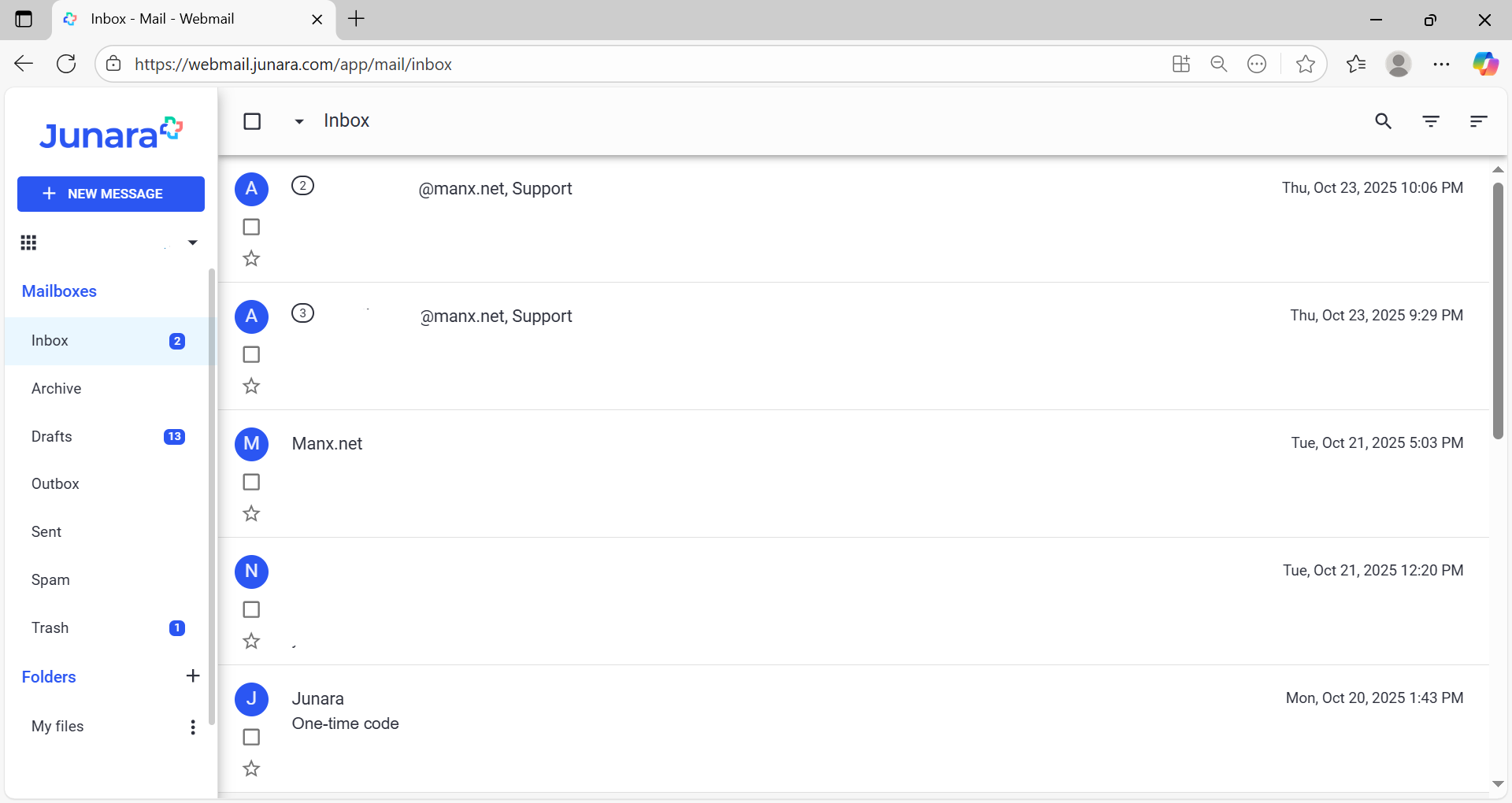The image size is (1512, 803).
Task: Open Copilot in the browser toolbar
Action: tap(1485, 64)
